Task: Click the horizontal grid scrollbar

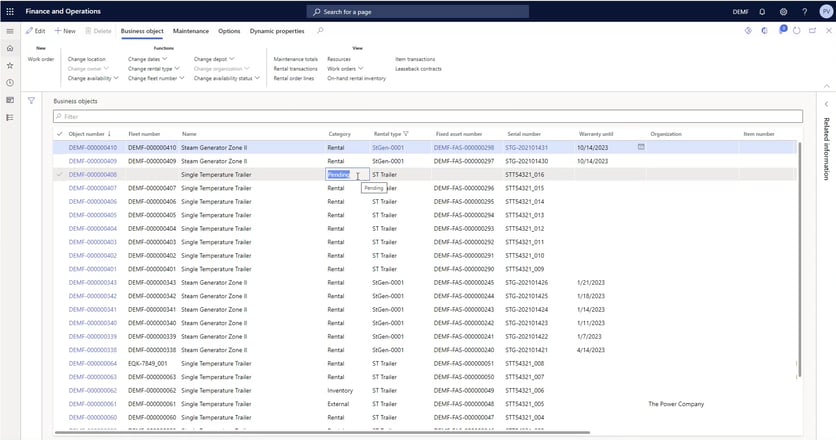Action: tap(322, 433)
